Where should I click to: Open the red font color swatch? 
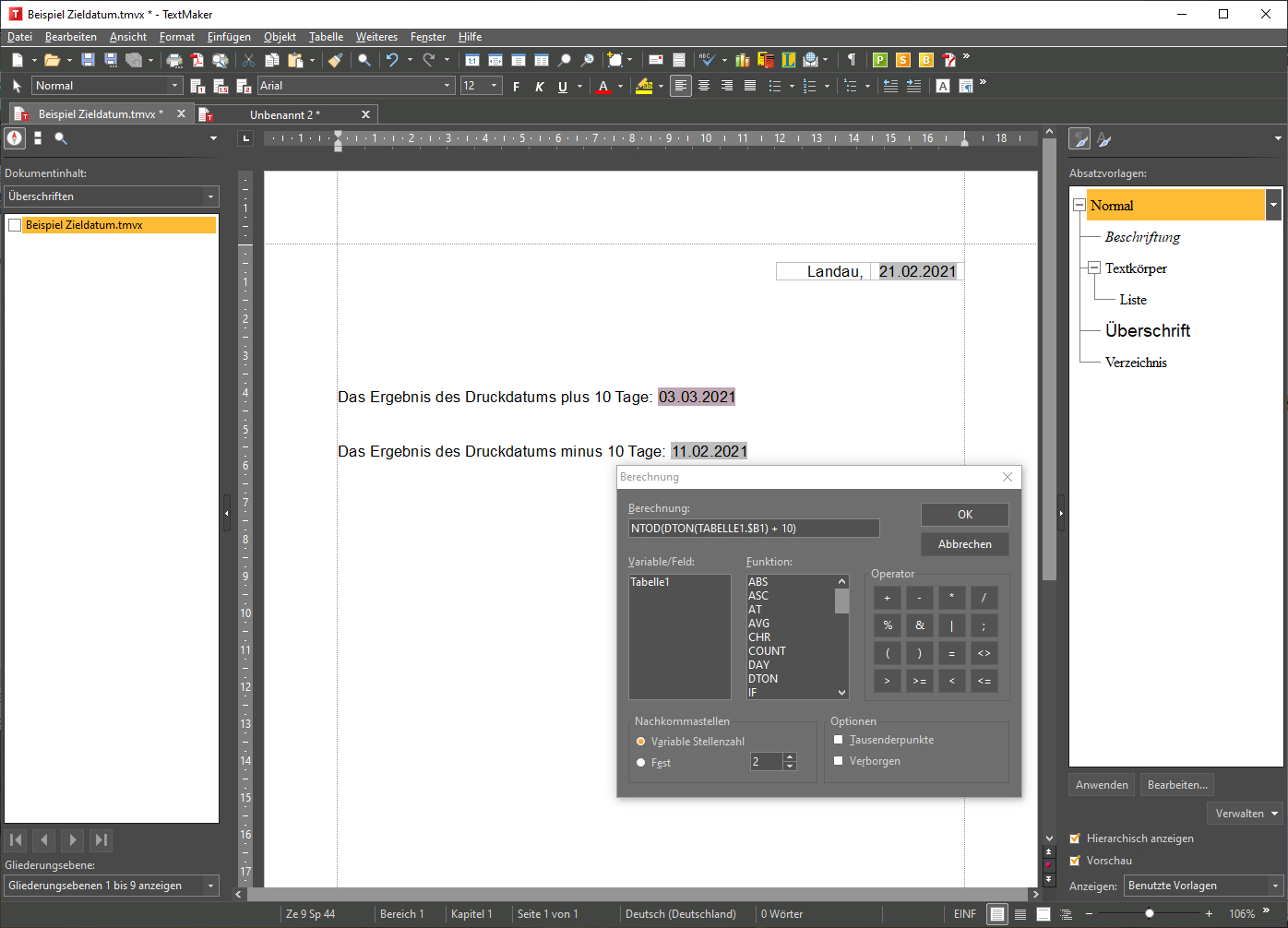tap(603, 86)
